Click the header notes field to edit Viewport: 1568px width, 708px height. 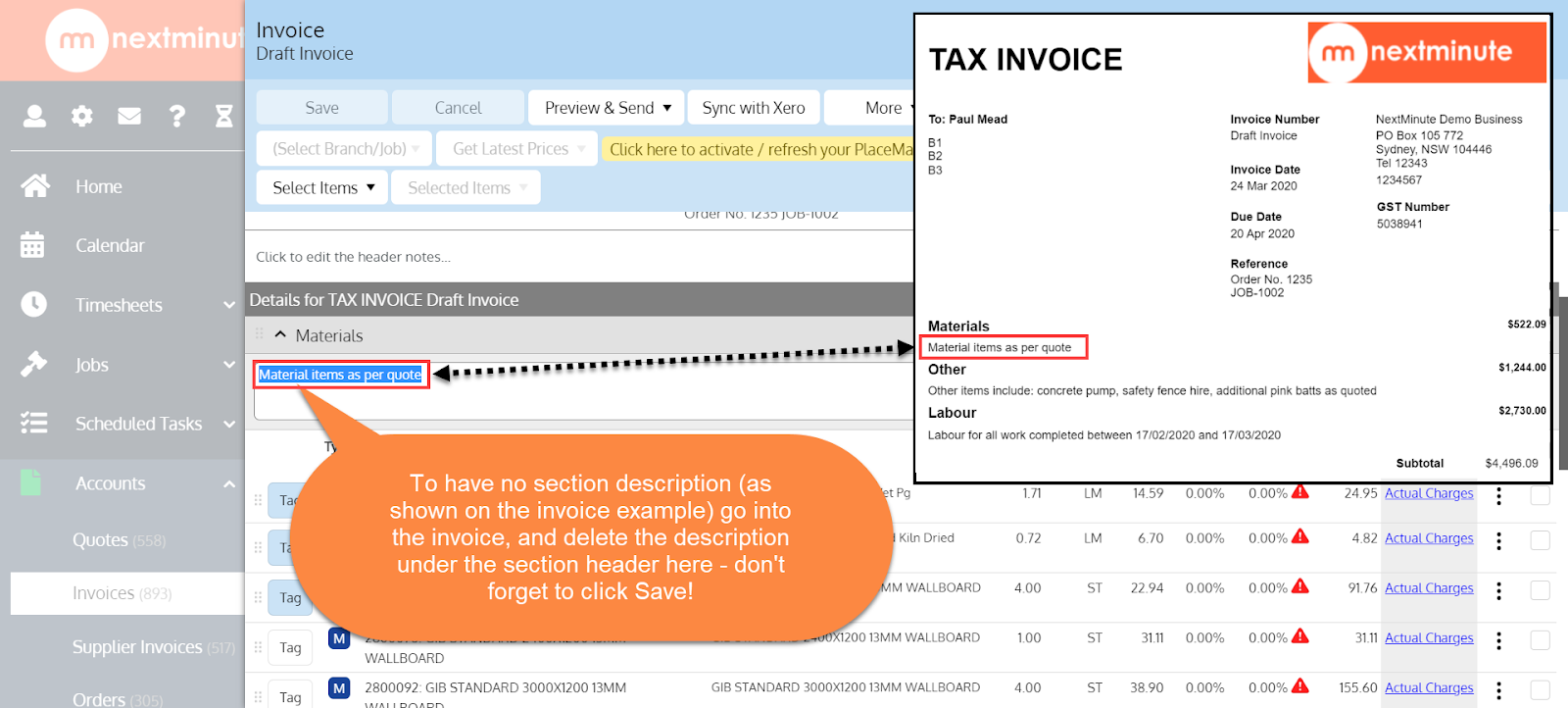(x=354, y=257)
